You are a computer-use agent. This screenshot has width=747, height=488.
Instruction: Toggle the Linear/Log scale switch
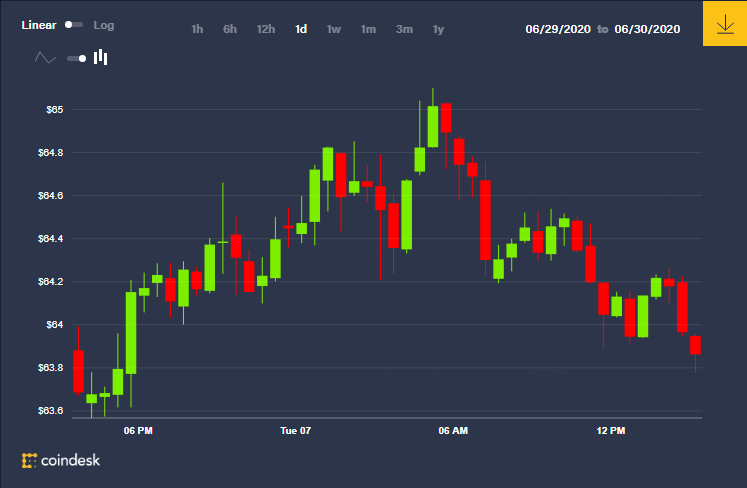74,25
